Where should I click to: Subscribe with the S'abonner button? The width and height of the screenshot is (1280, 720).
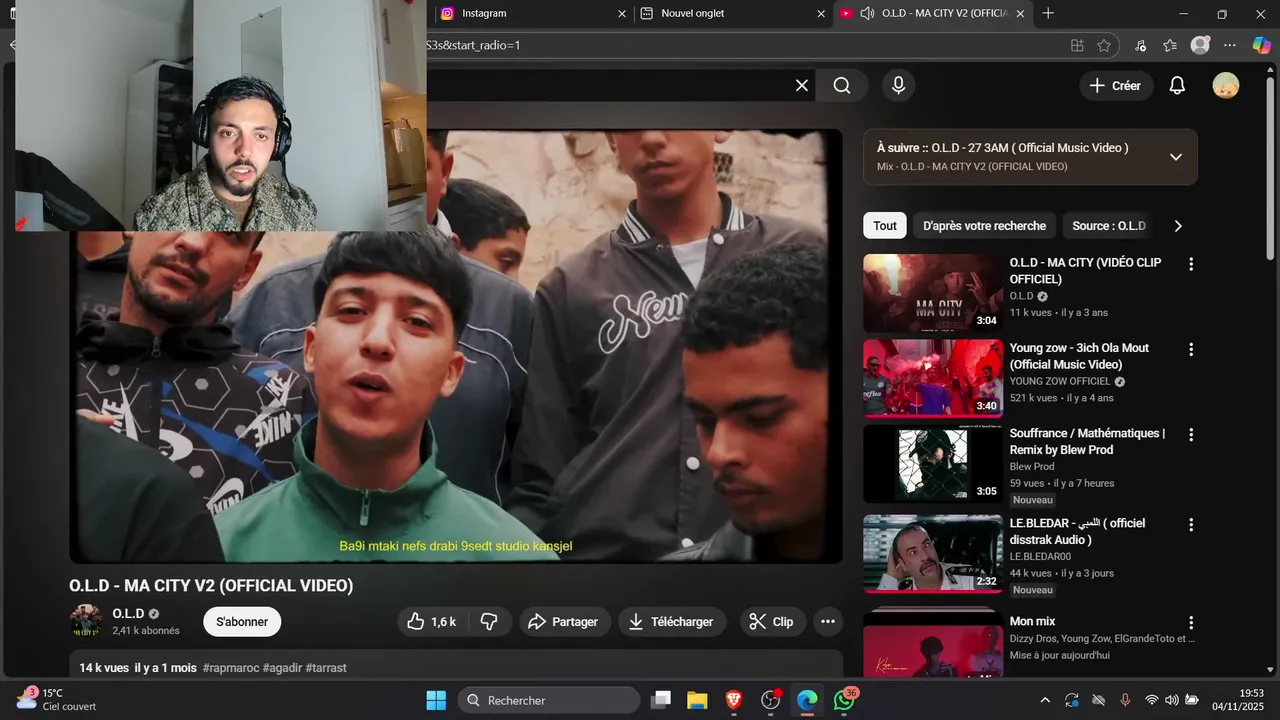click(x=242, y=622)
